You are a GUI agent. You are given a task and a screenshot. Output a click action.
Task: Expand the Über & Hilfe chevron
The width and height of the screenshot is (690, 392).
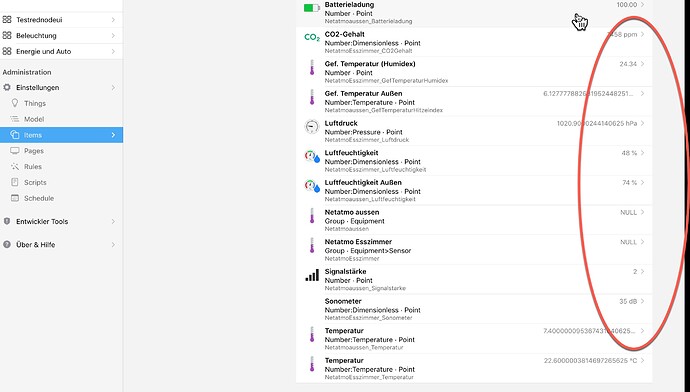113,245
